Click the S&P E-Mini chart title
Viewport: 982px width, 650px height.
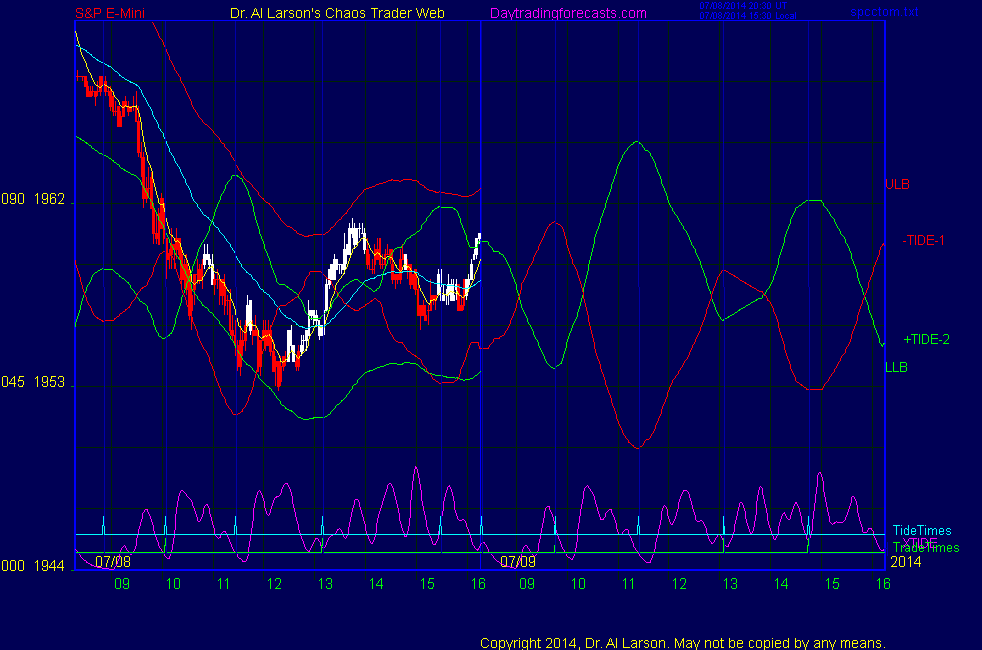110,13
